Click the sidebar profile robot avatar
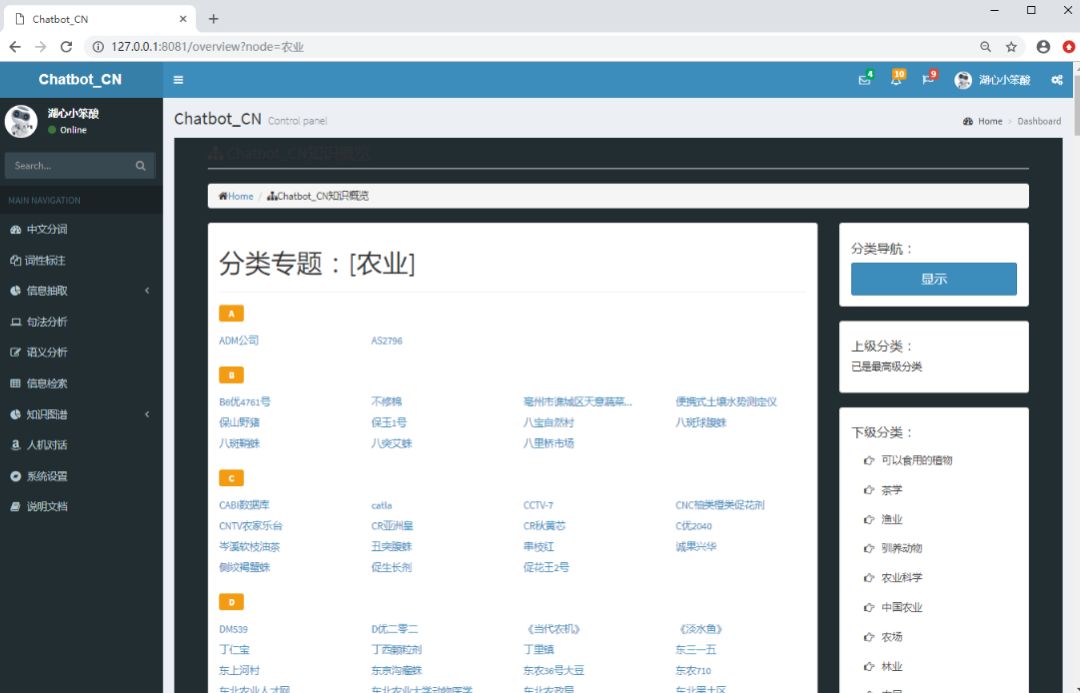 (x=21, y=121)
